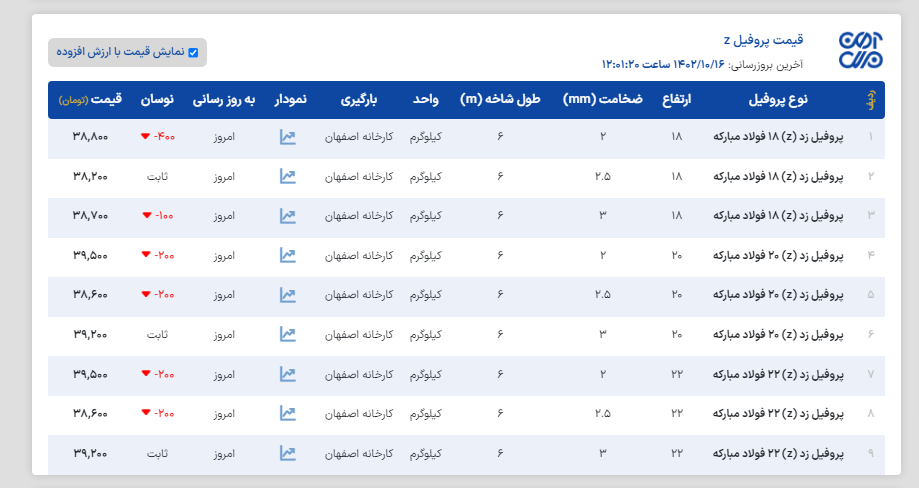Open price chart in row 6

pos(288,334)
